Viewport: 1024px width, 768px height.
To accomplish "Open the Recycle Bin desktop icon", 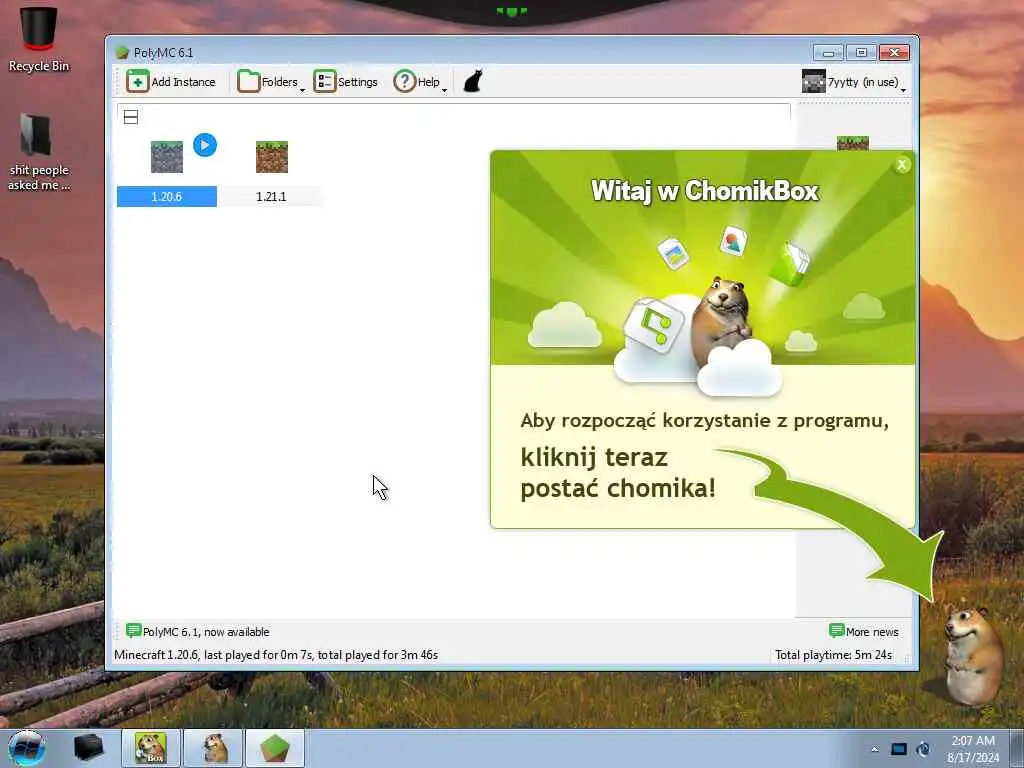I will 39,39.
